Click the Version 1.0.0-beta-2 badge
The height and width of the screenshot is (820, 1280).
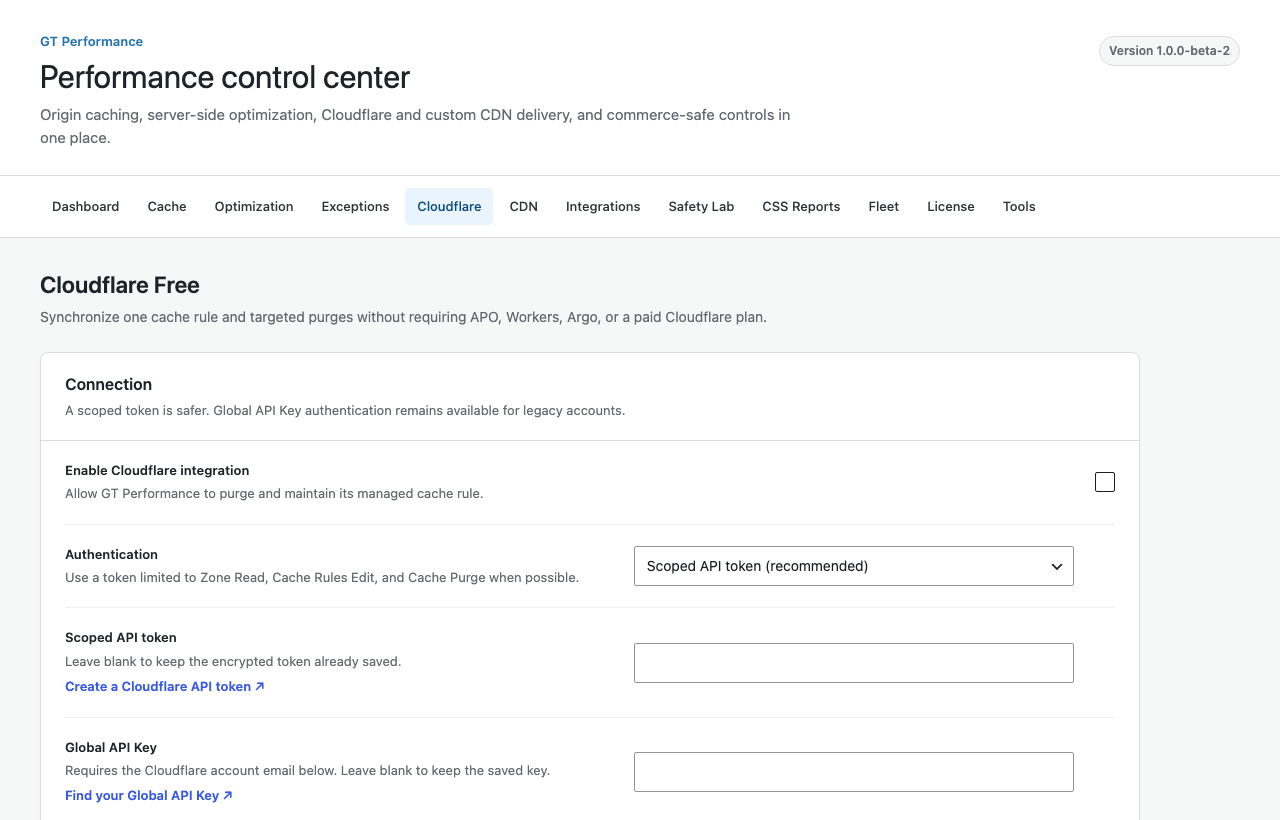(1169, 51)
